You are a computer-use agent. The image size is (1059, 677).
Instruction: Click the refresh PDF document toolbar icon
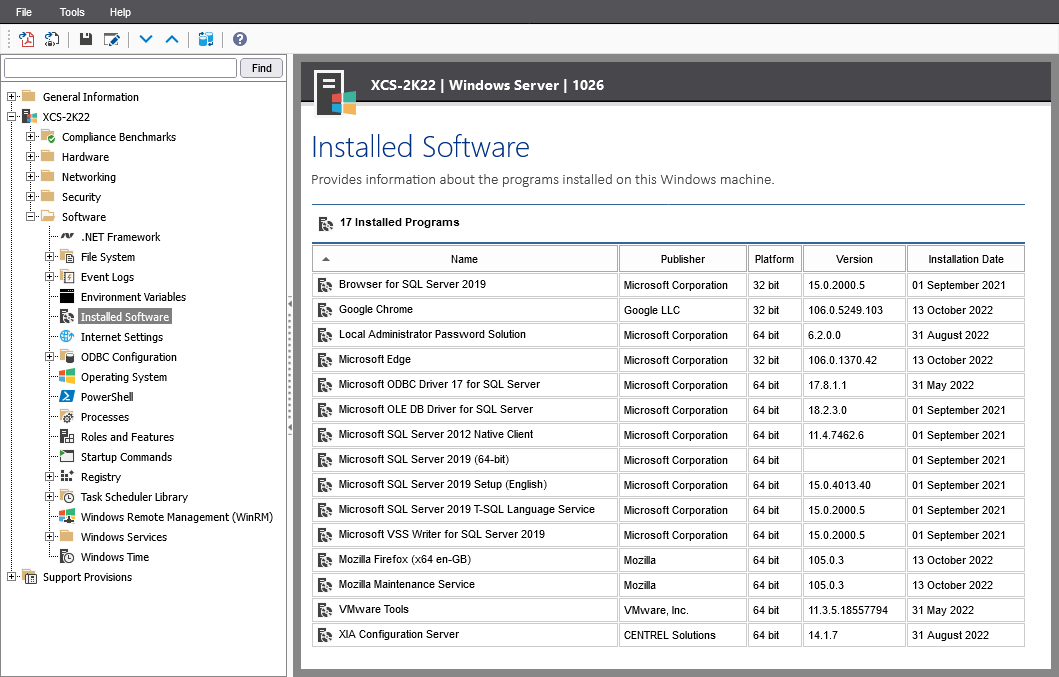pyautogui.click(x=52, y=39)
